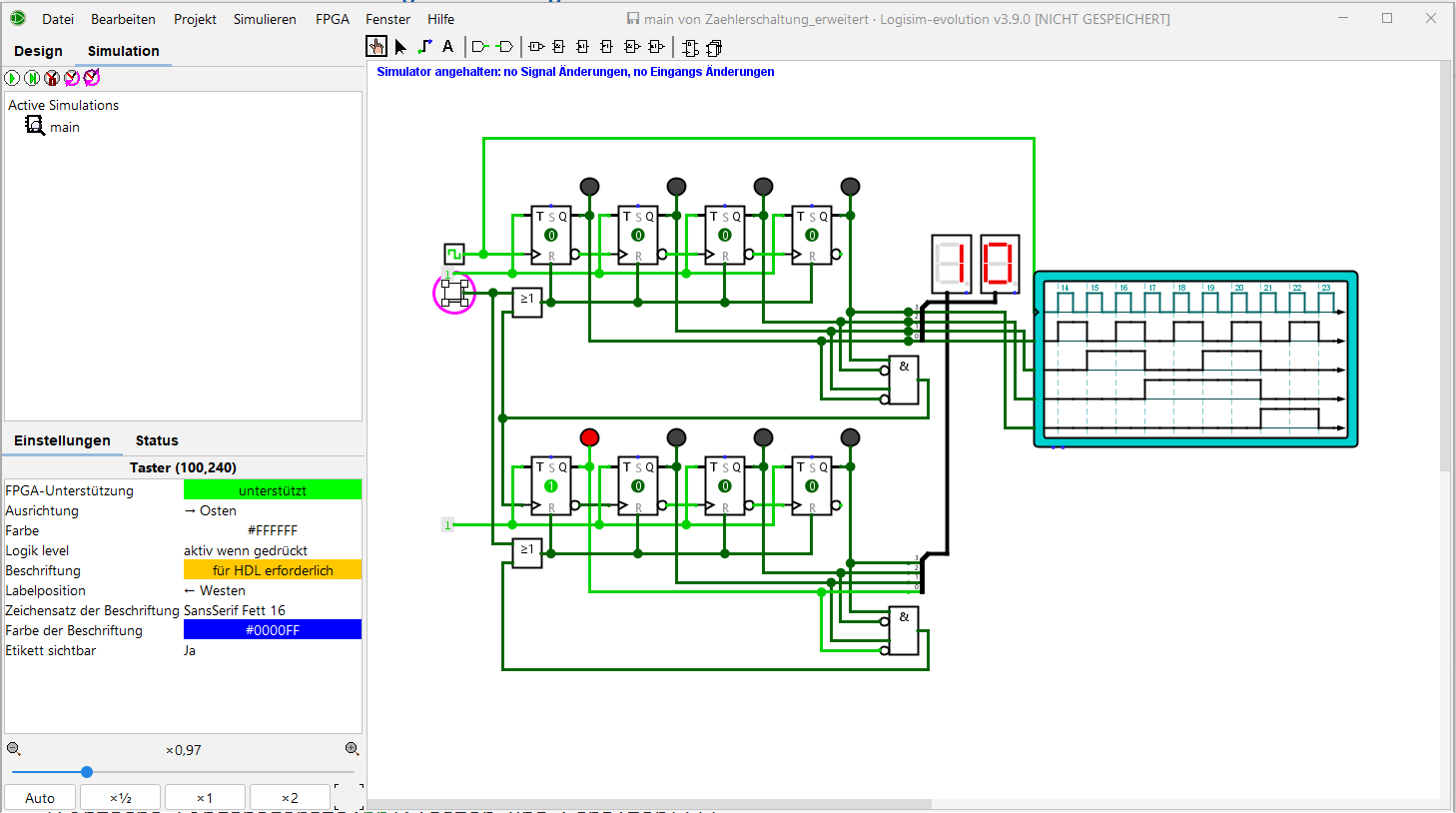The image size is (1456, 813).
Task: Click the blue #0000FF label color swatch
Action: click(273, 630)
